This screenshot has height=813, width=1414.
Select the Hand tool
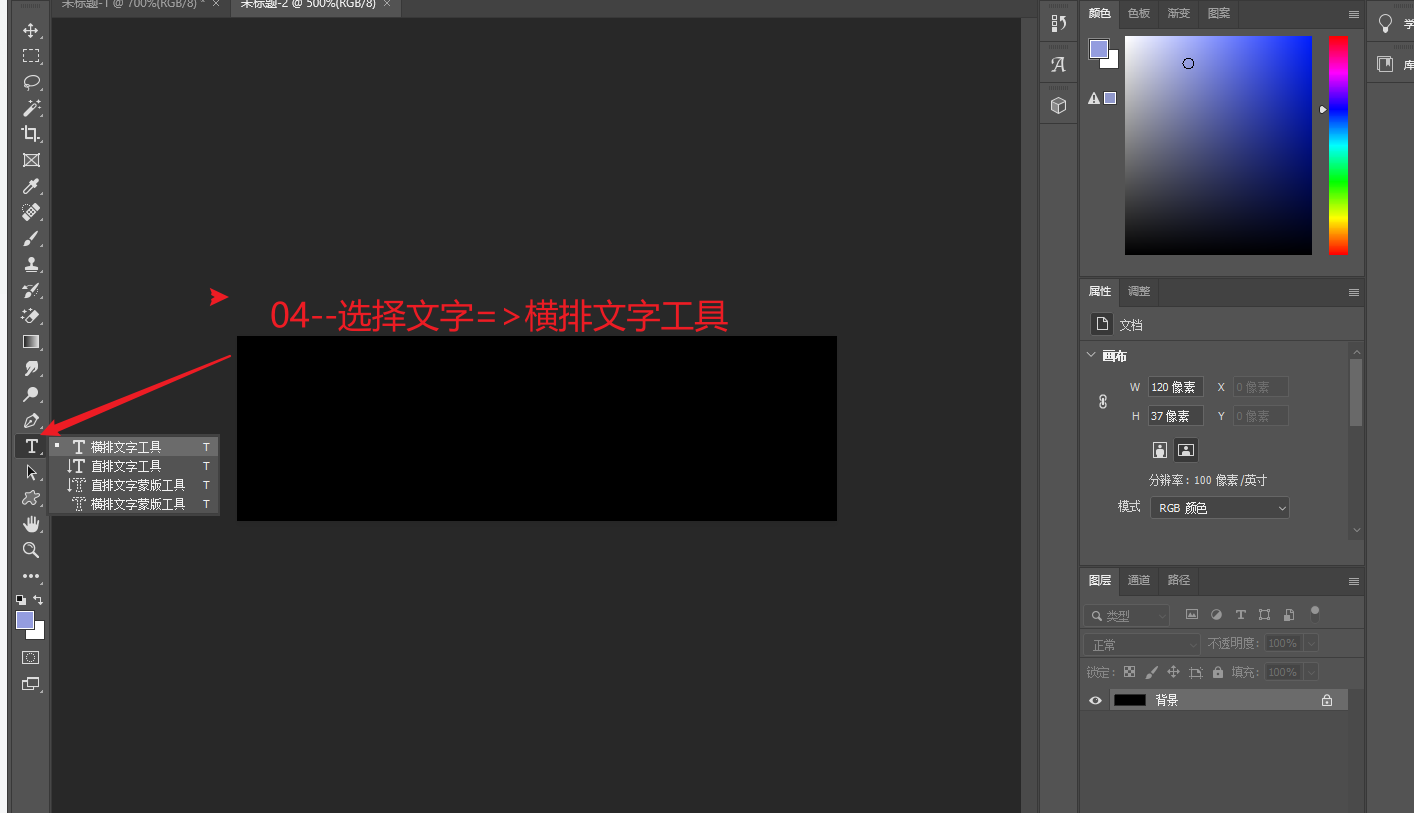pos(31,524)
